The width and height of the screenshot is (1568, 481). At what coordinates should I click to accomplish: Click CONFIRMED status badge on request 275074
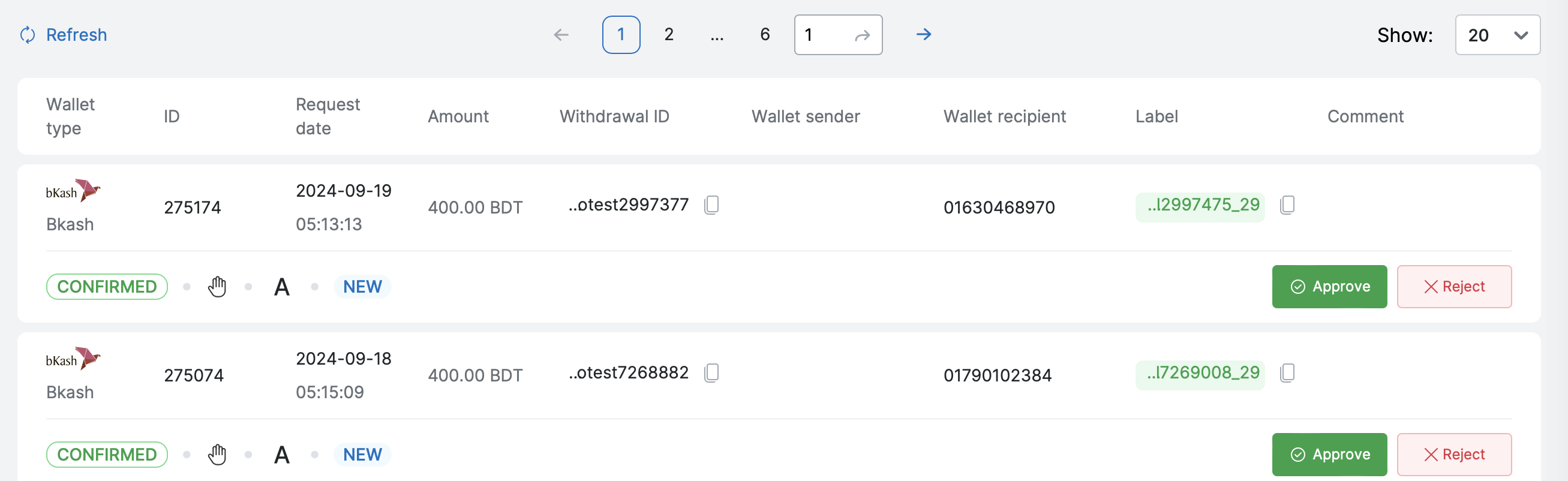[107, 455]
